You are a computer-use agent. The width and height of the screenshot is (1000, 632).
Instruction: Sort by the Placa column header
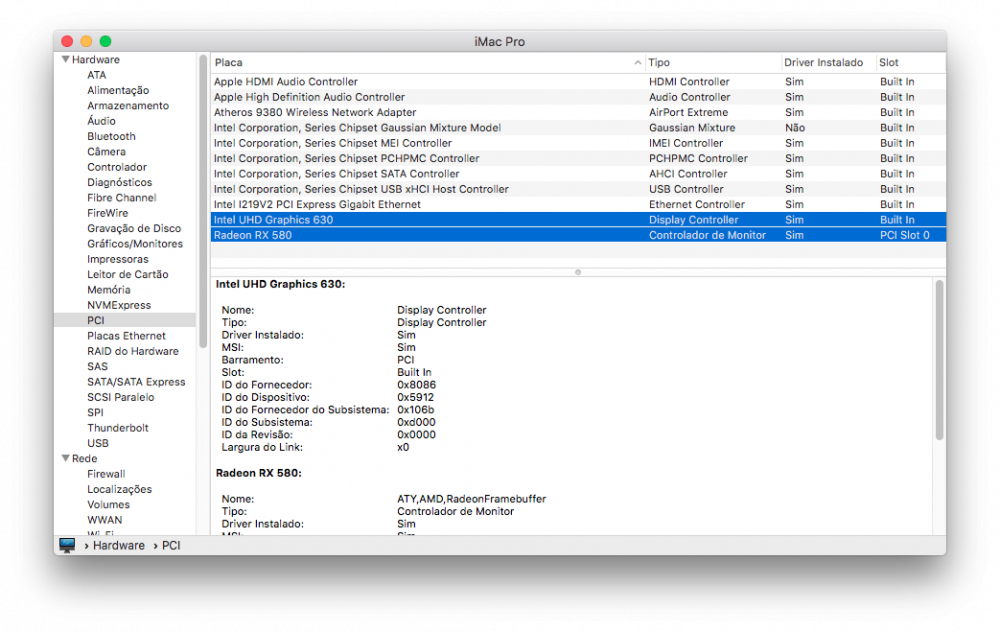click(228, 62)
